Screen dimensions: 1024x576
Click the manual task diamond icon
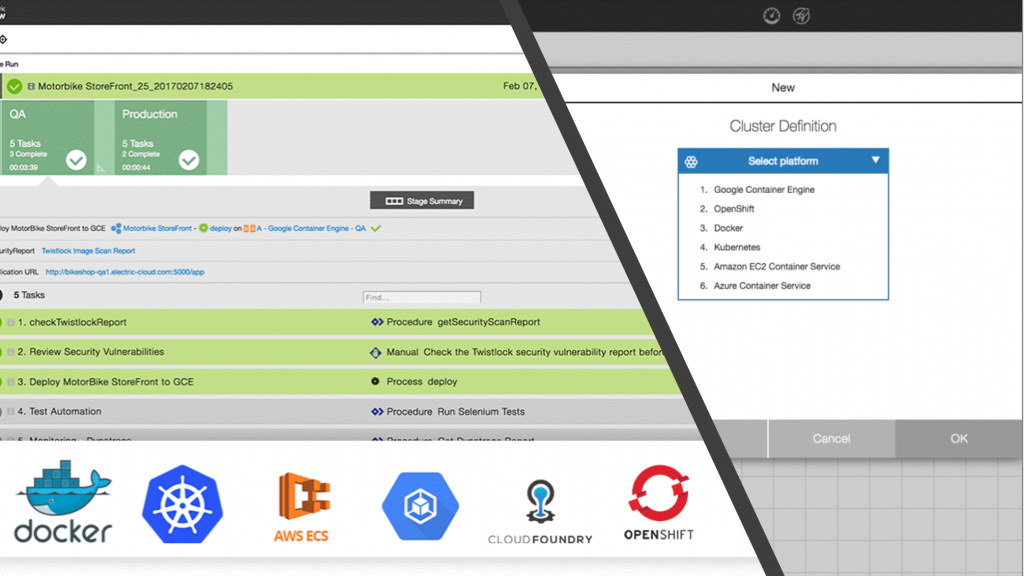(376, 352)
